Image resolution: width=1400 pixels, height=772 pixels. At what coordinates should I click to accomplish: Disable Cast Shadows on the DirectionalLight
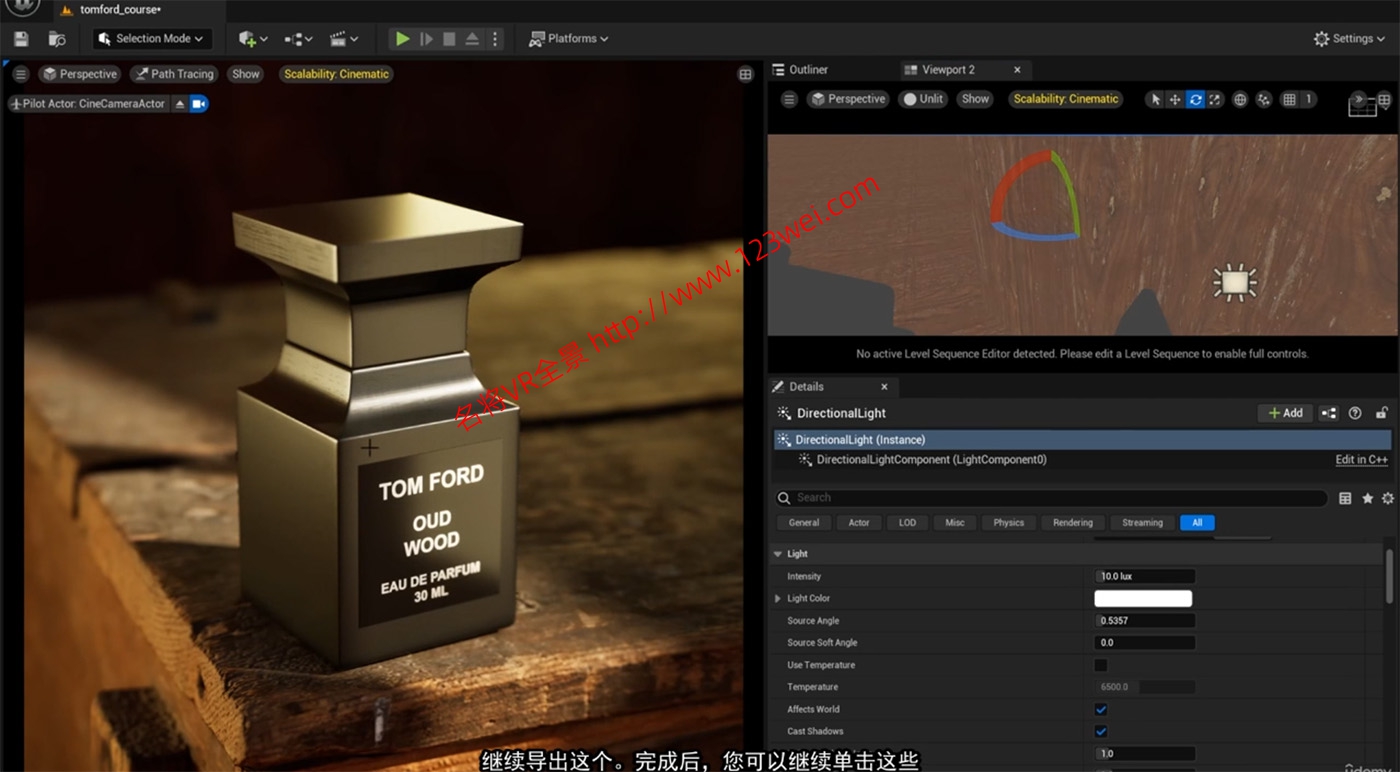1100,731
